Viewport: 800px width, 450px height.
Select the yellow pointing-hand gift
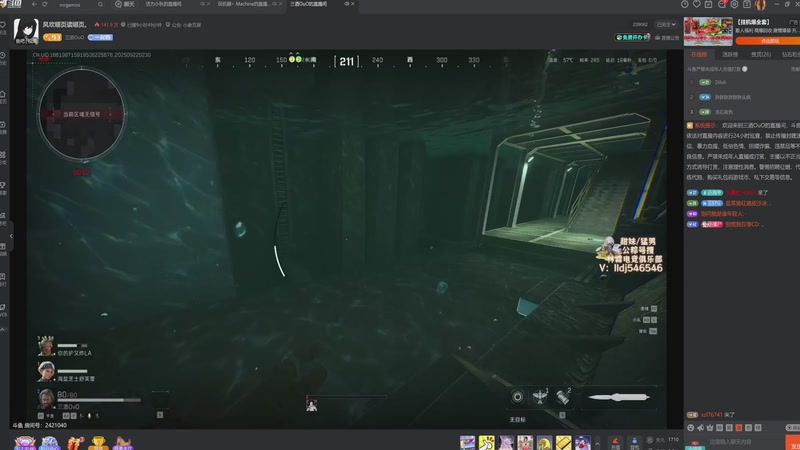click(487, 442)
